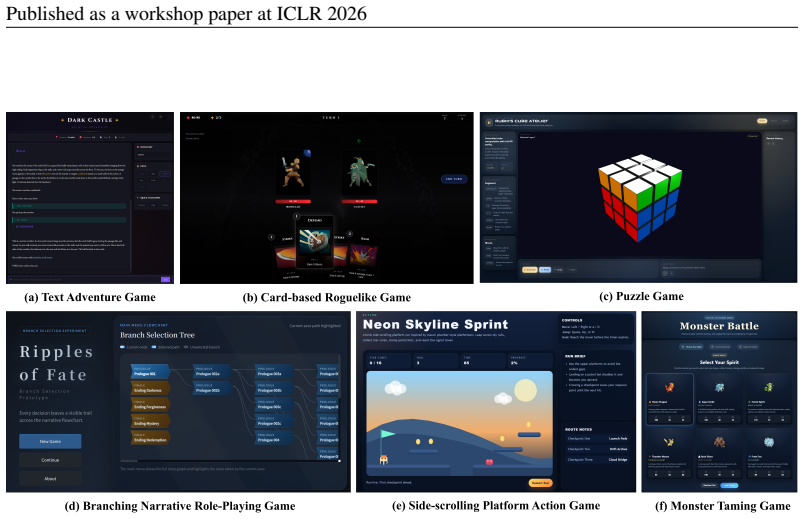This screenshot has width=804, height=519.
Task: Select the Ending Forgiveness finale node
Action: pyautogui.click(x=151, y=405)
